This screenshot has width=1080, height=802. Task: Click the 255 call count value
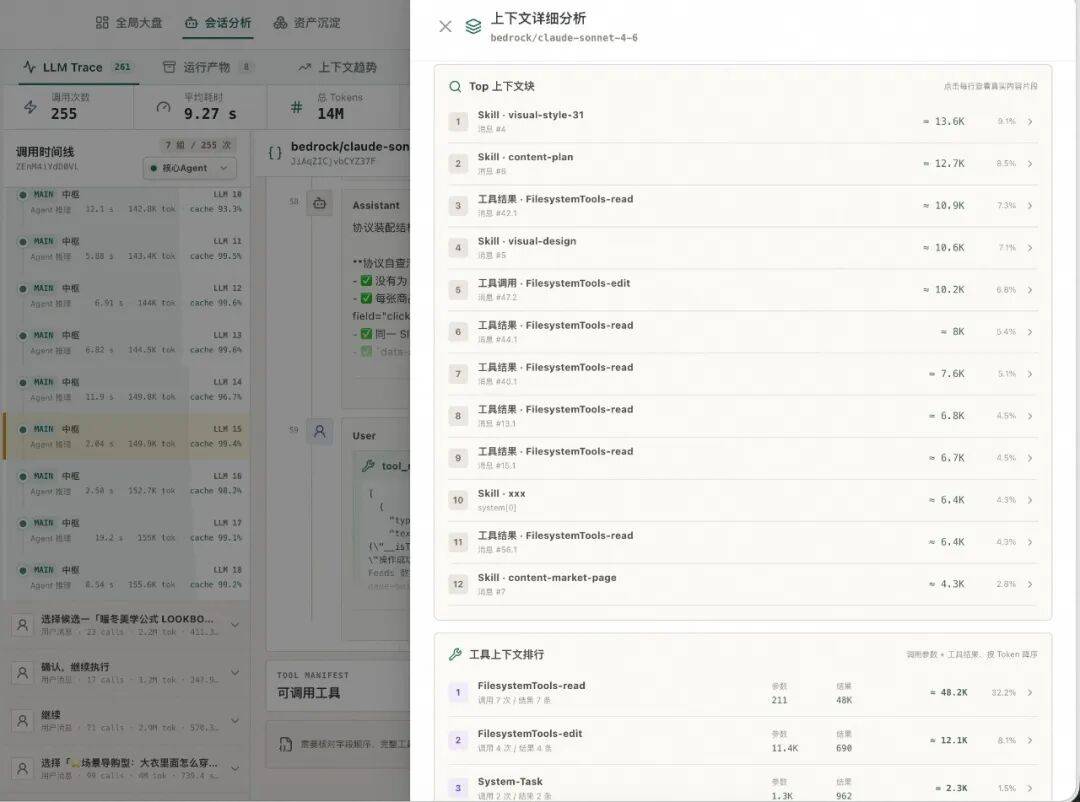[x=64, y=114]
